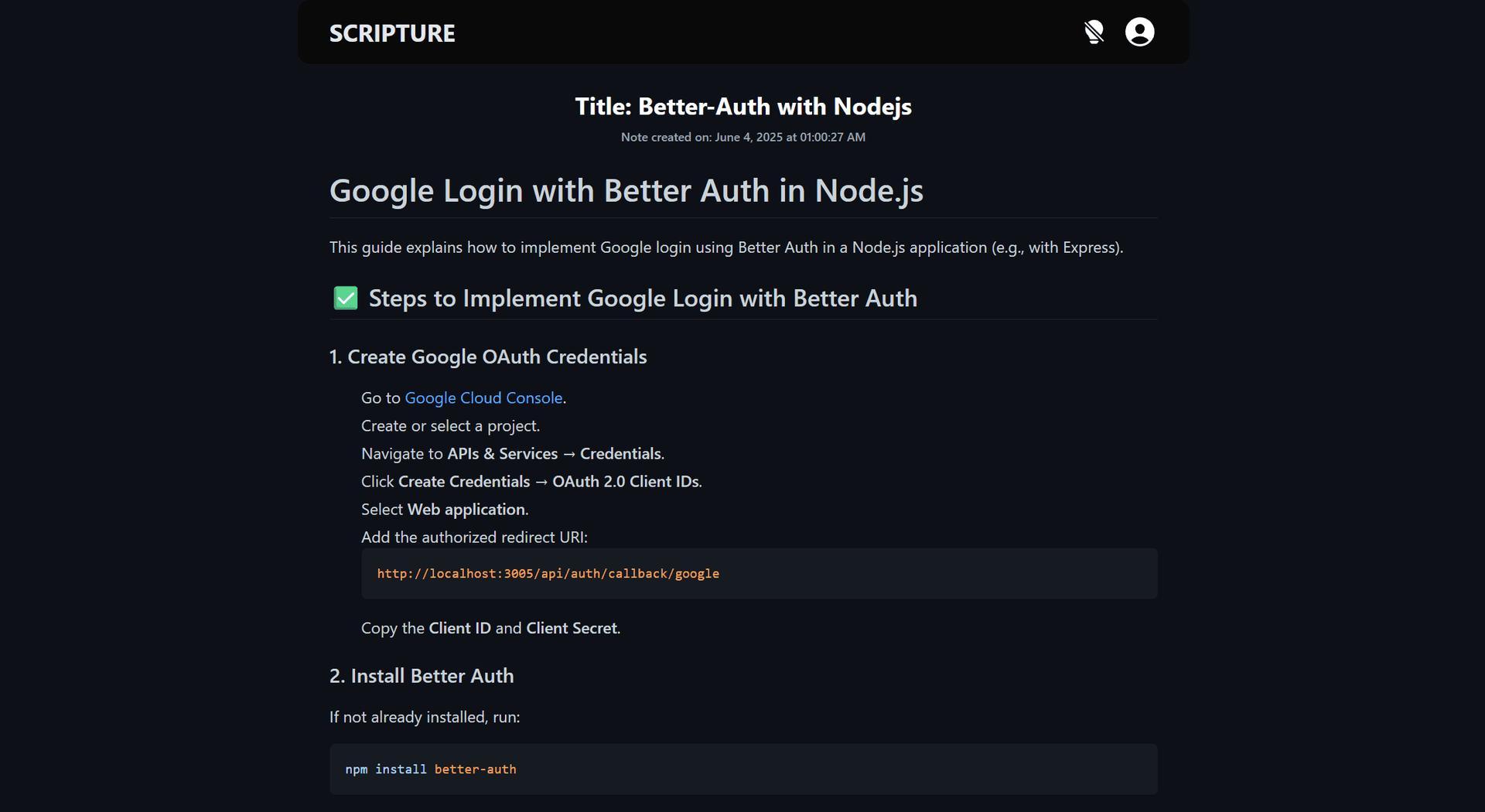Click 'Web application' bold text
This screenshot has height=812, width=1485.
[x=466, y=509]
